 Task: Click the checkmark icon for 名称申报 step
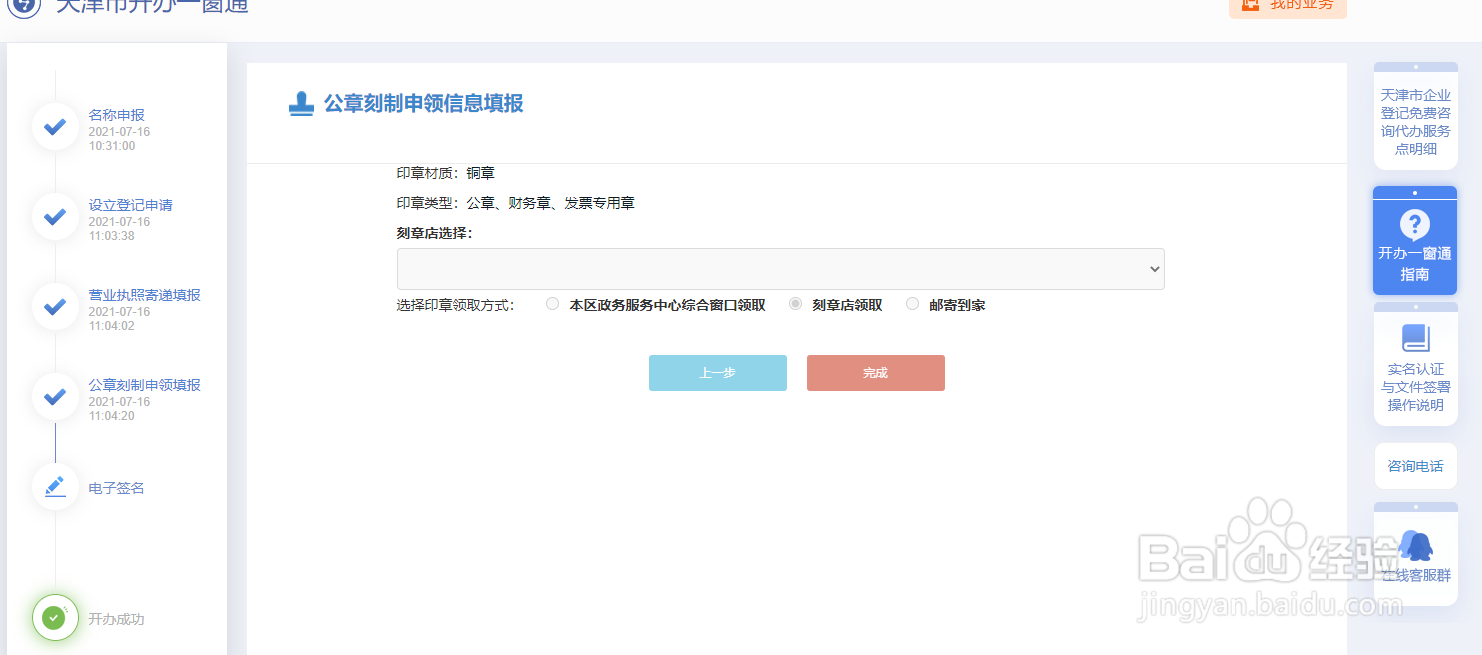54,127
